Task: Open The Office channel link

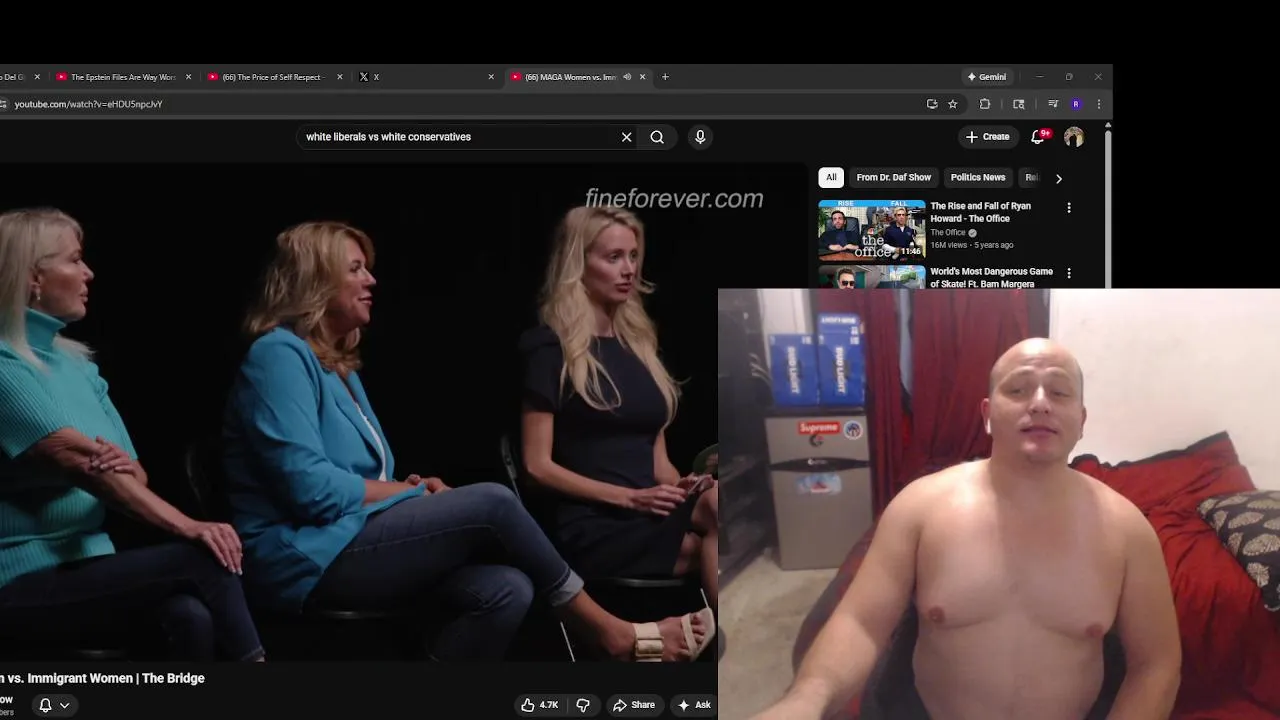Action: click(x=948, y=233)
